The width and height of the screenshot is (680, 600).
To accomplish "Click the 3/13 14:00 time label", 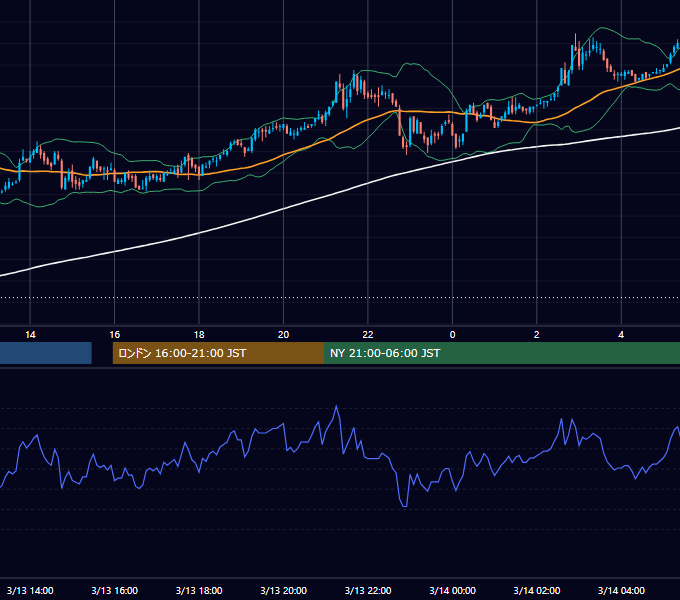I will point(30,590).
